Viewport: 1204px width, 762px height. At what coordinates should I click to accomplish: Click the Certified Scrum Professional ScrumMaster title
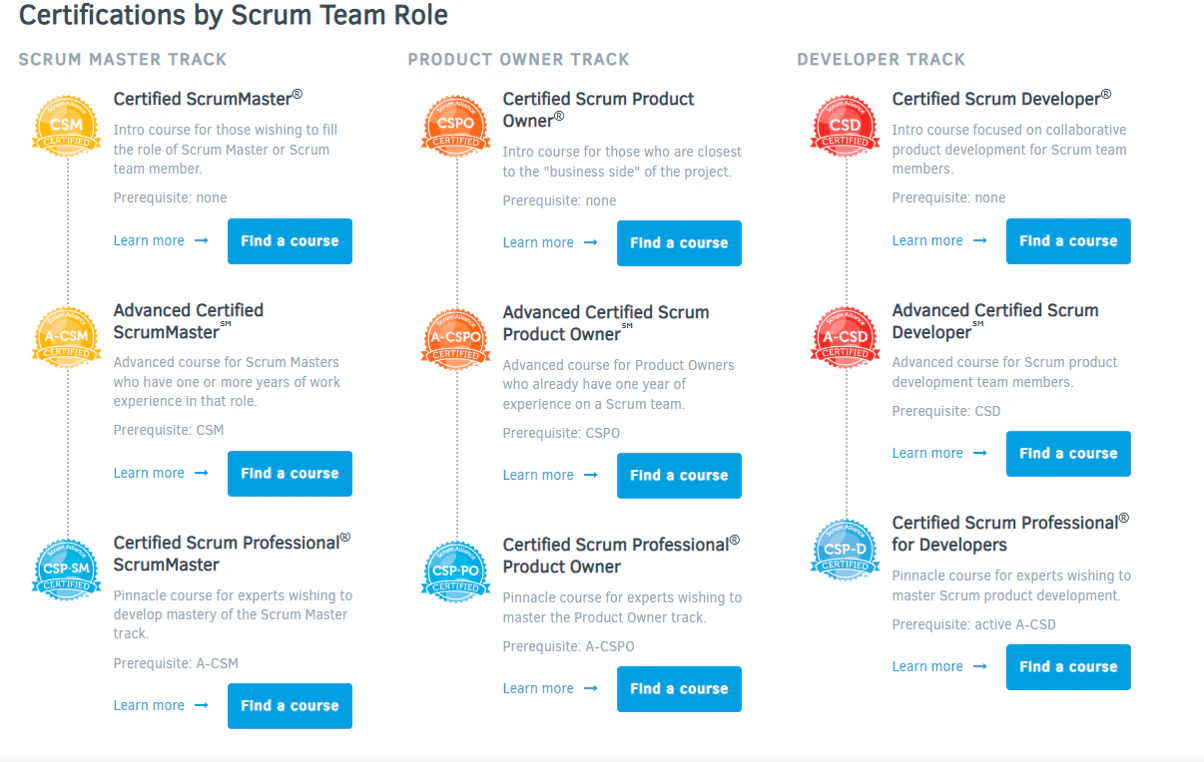[x=232, y=553]
